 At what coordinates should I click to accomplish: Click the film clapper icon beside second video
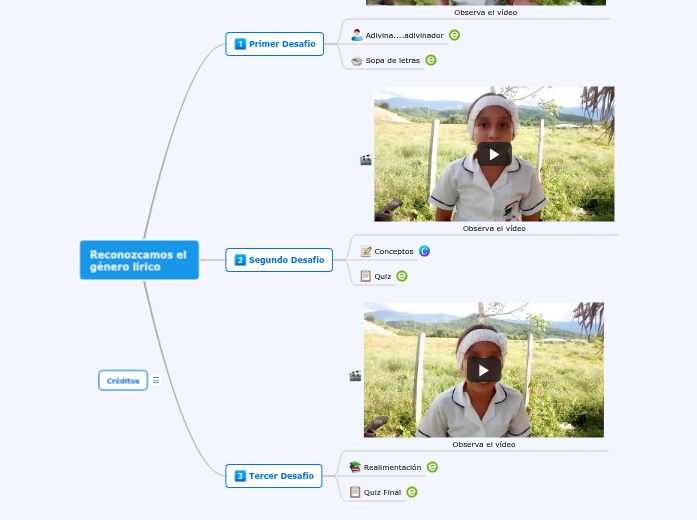click(x=366, y=159)
